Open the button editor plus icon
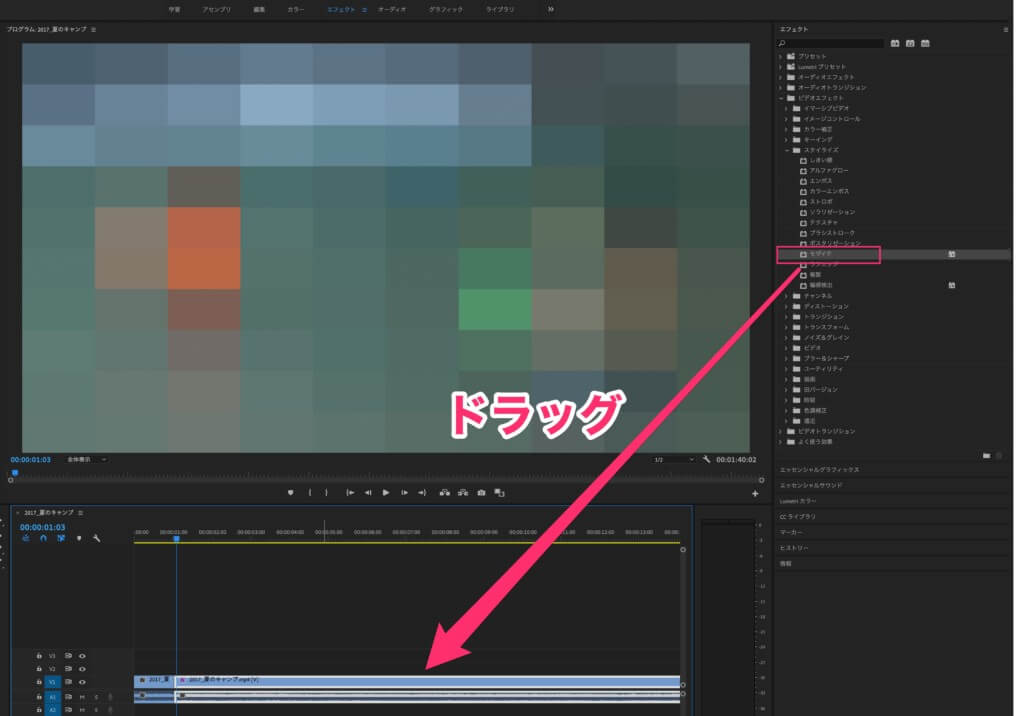 (755, 493)
